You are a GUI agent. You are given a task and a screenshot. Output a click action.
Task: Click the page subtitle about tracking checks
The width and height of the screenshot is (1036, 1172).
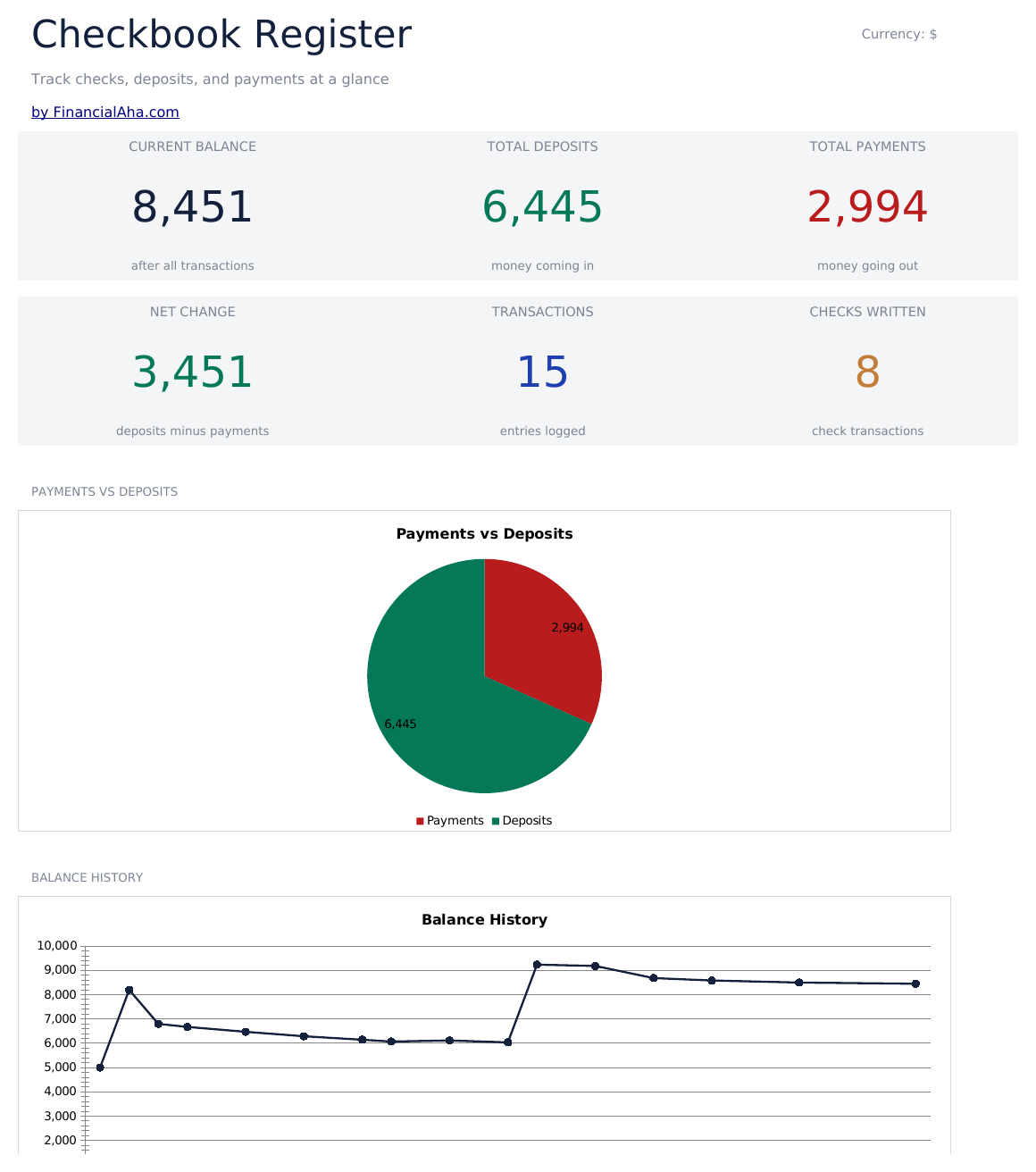coord(210,80)
